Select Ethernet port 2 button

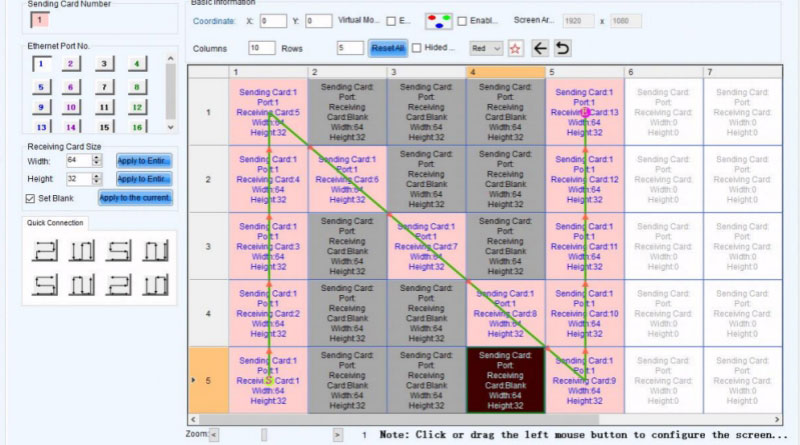coord(70,64)
